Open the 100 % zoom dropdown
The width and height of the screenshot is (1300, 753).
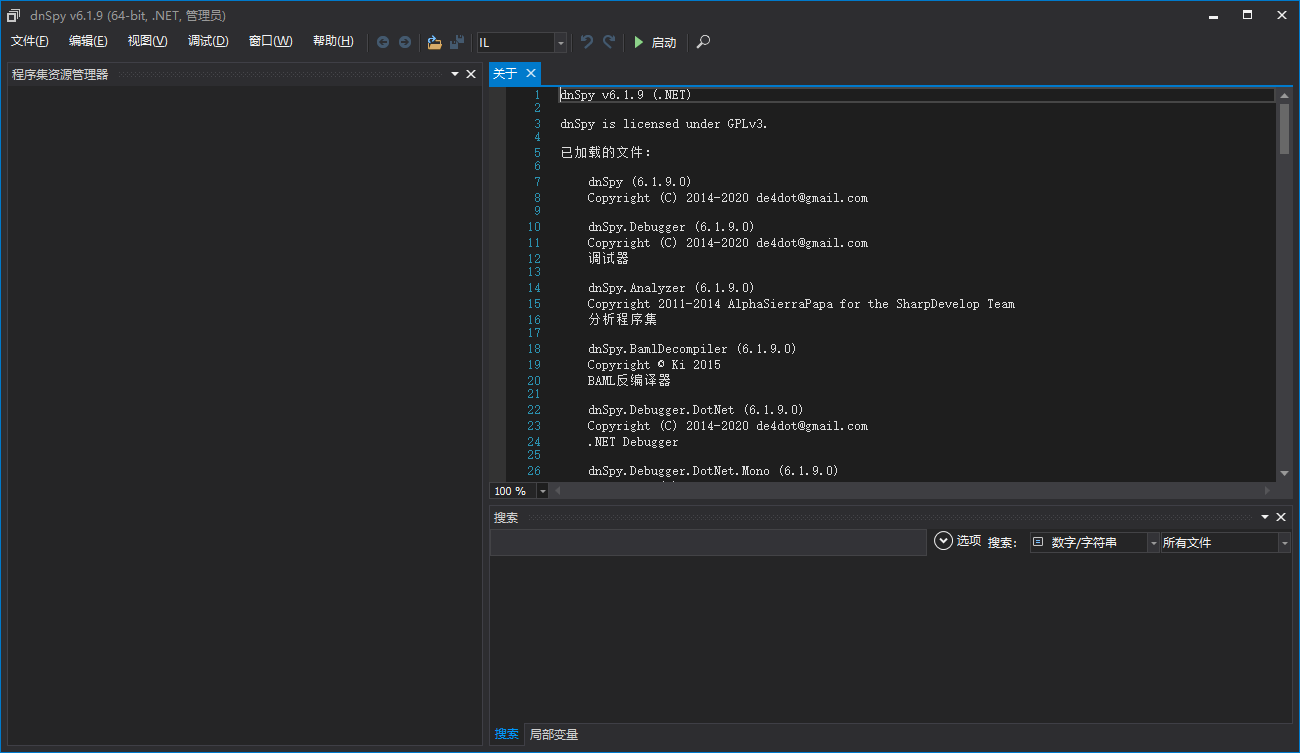coord(543,491)
